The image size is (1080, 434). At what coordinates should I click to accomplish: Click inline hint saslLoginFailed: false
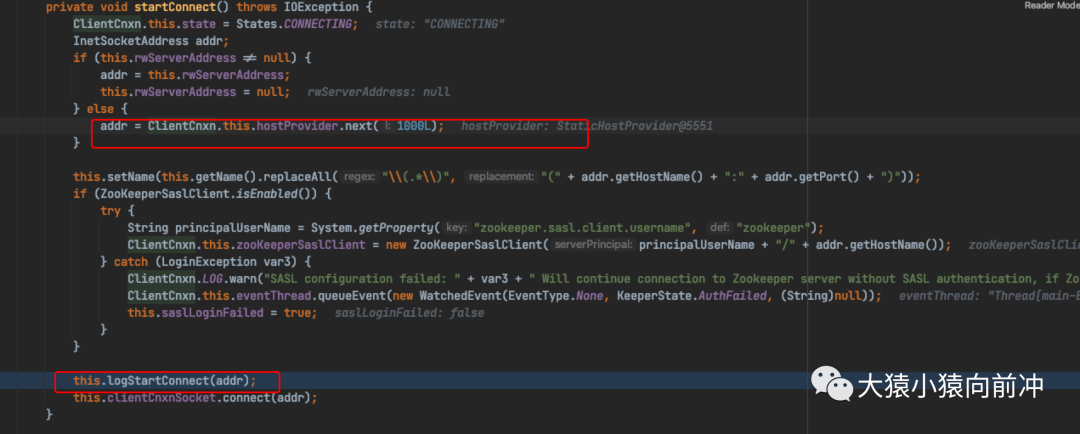[x=409, y=313]
